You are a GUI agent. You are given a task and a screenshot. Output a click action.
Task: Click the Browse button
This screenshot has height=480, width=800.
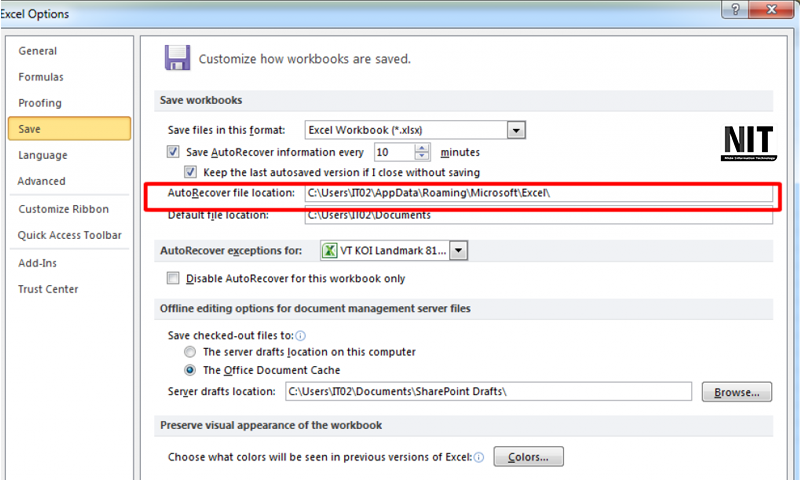coord(736,392)
